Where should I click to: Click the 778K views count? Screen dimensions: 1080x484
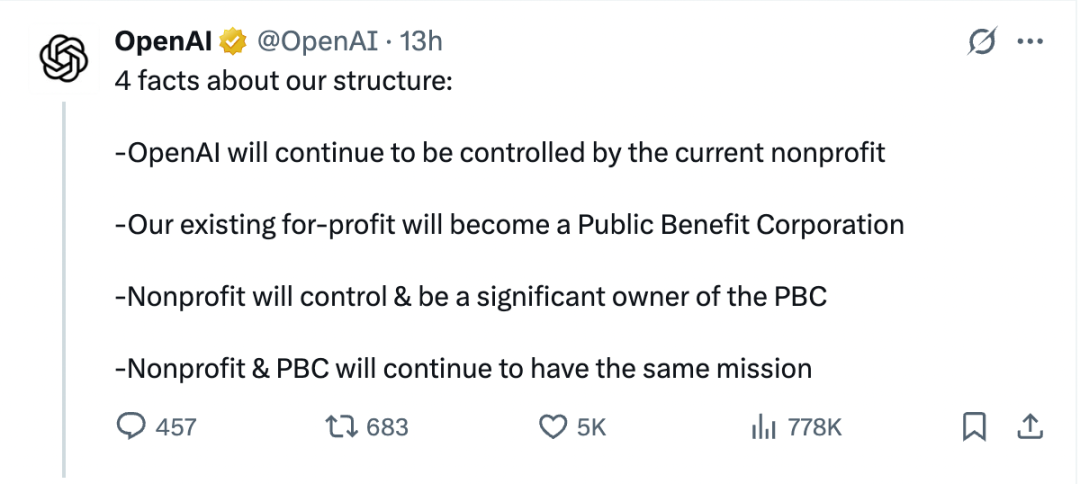pos(815,428)
